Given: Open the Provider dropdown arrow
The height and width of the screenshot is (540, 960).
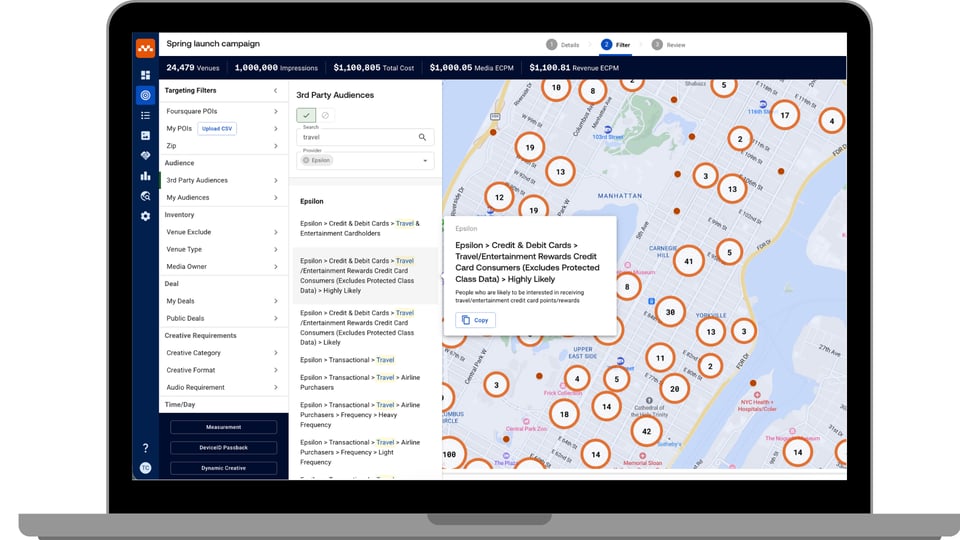Looking at the screenshot, I should [x=424, y=160].
